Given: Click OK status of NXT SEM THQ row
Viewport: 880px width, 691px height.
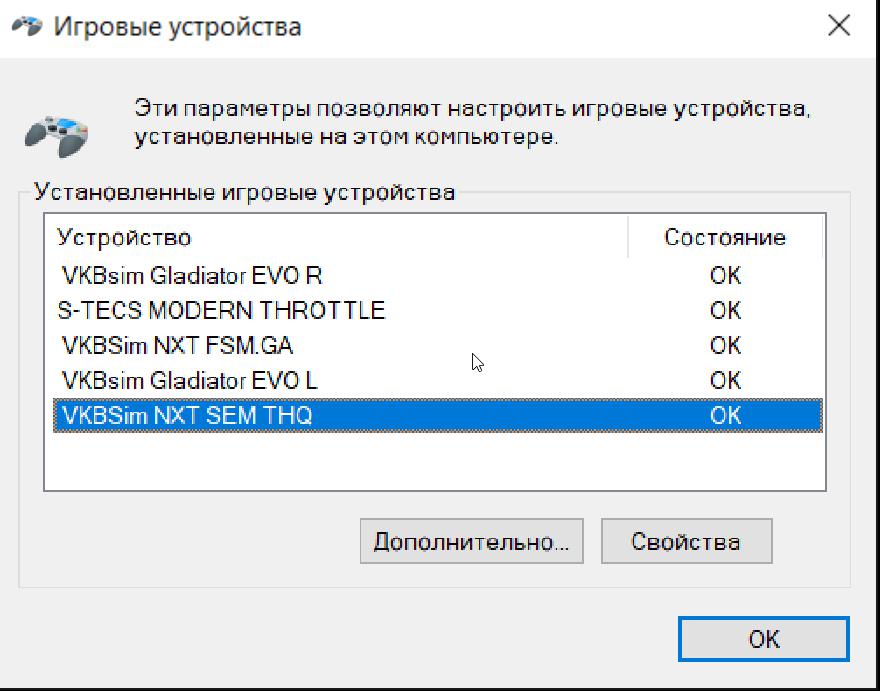Looking at the screenshot, I should pos(725,415).
